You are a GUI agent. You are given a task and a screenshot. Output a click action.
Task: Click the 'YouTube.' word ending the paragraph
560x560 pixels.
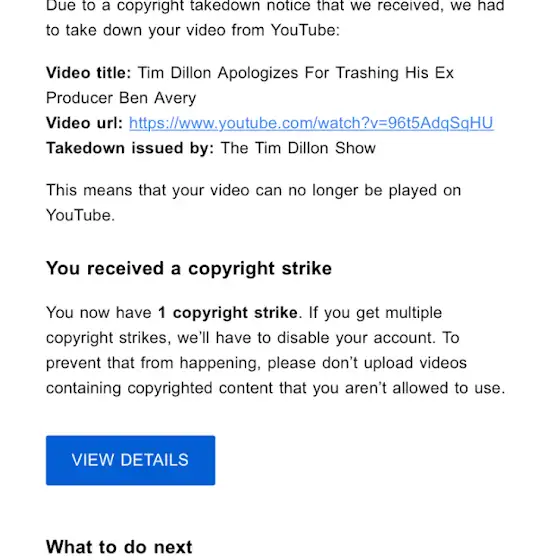pos(80,215)
